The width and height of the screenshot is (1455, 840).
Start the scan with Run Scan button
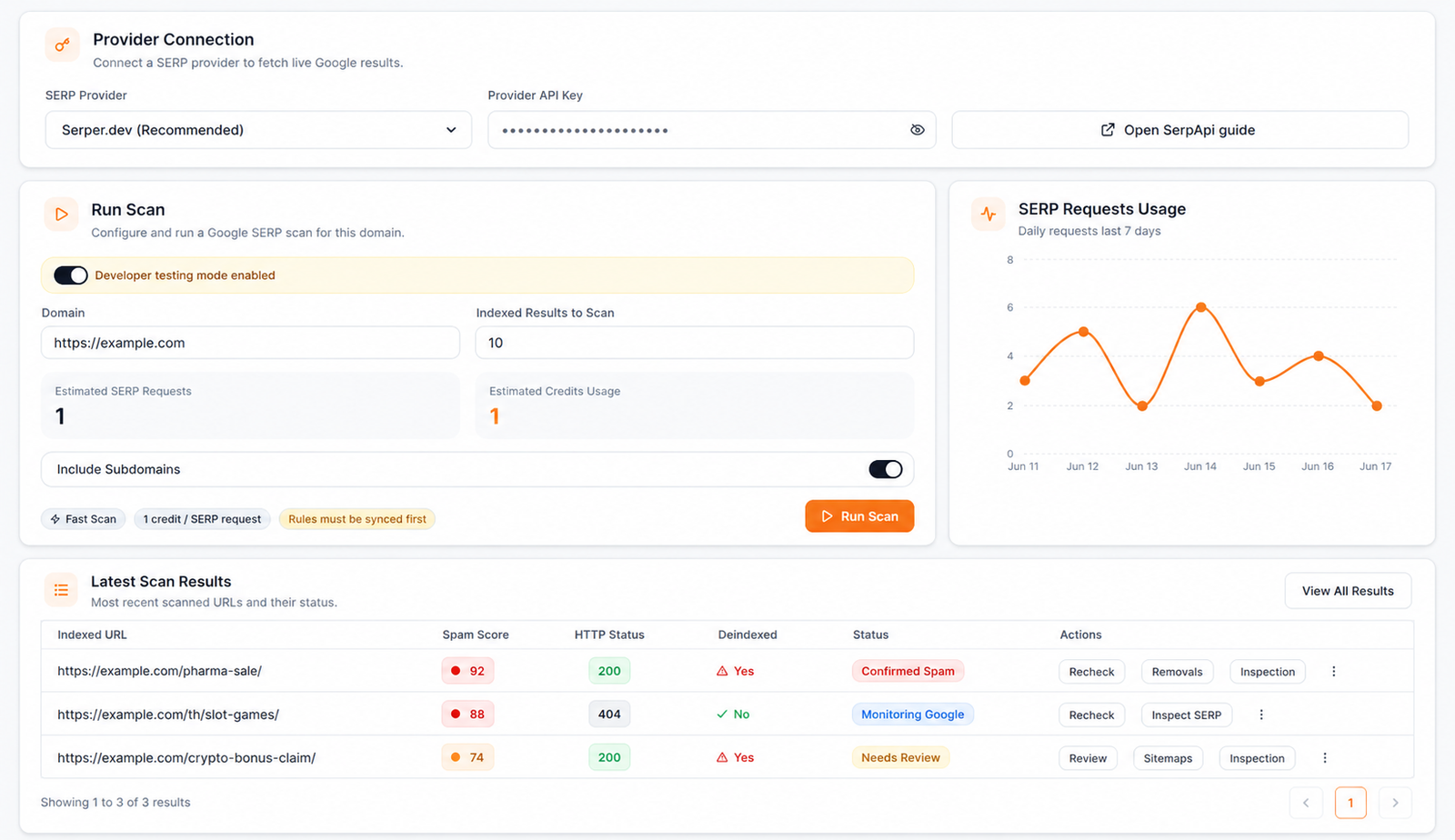coord(859,516)
